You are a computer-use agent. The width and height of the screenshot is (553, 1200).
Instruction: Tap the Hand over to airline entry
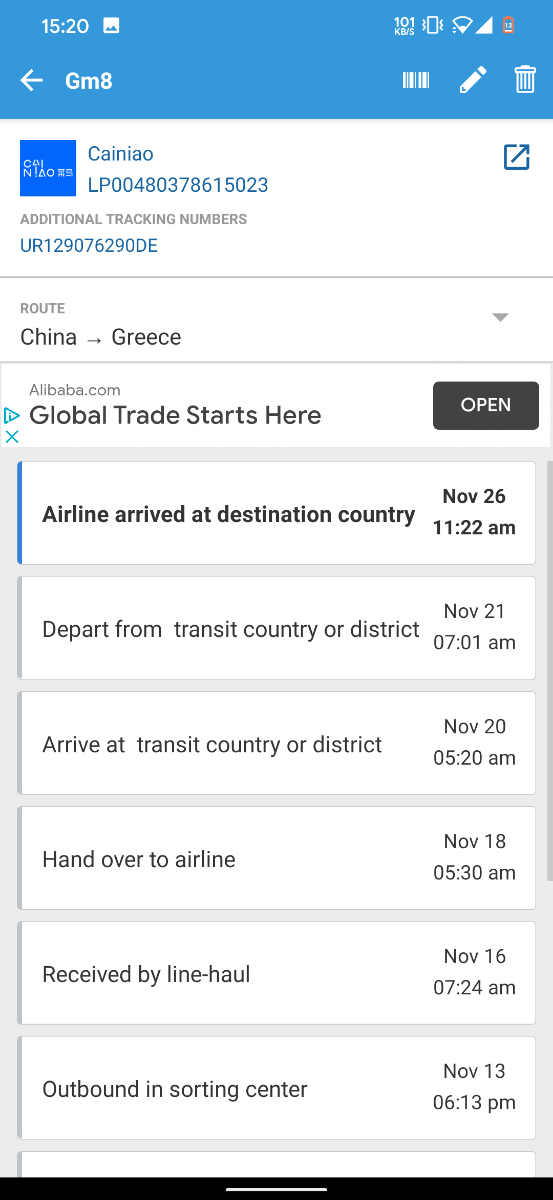pos(277,858)
